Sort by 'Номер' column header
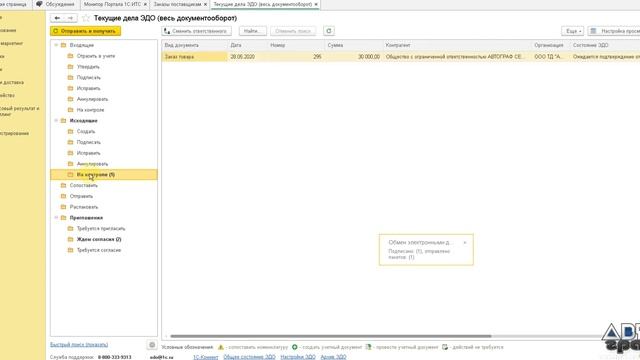The height and width of the screenshot is (360, 640). coord(296,45)
